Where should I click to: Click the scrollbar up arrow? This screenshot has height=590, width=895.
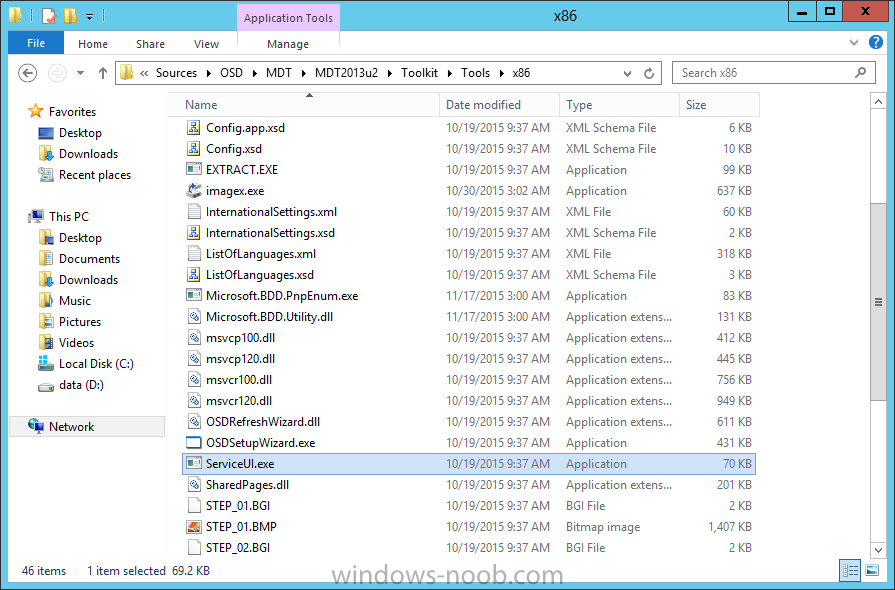[878, 102]
